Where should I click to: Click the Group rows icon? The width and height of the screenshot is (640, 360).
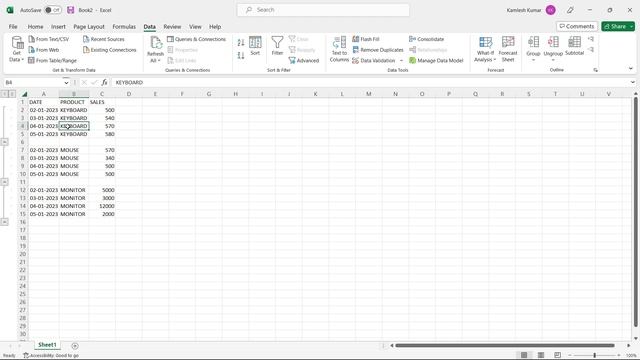pos(533,42)
